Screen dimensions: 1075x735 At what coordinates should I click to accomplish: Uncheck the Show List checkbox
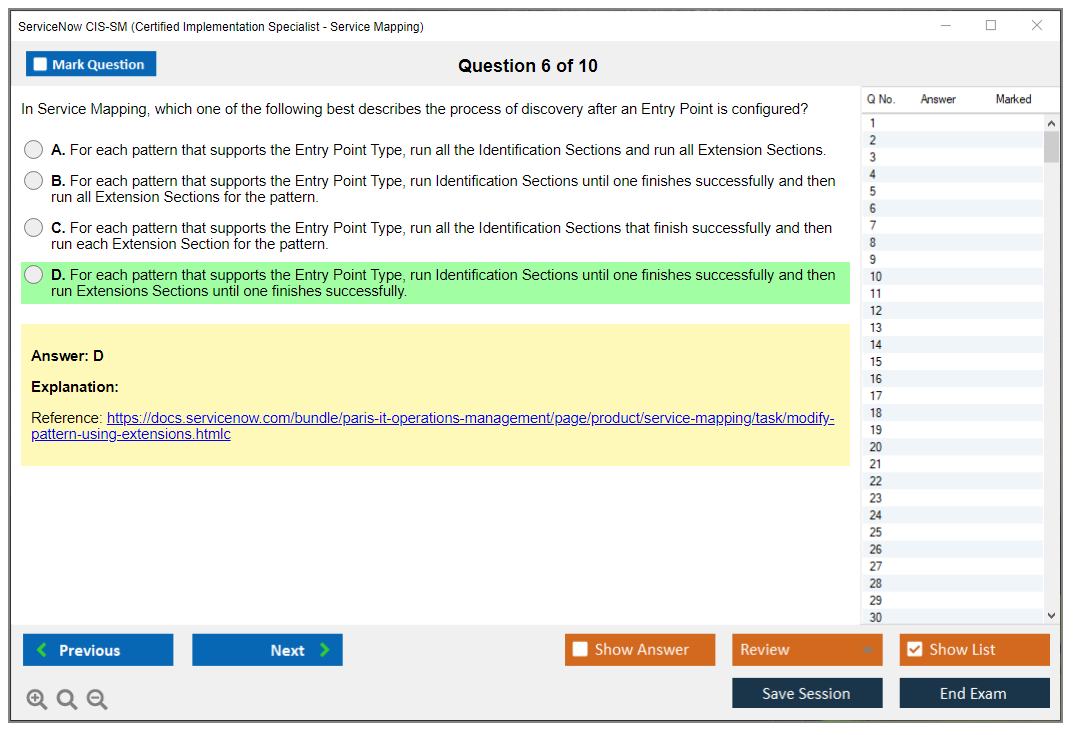914,650
